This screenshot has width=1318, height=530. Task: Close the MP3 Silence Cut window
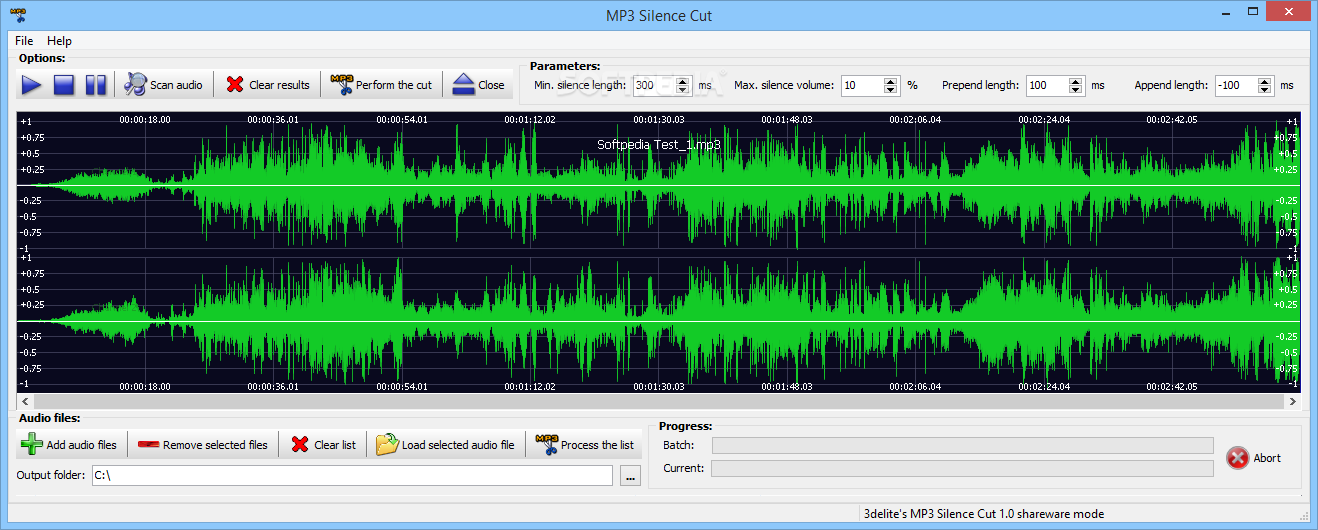click(x=1290, y=13)
